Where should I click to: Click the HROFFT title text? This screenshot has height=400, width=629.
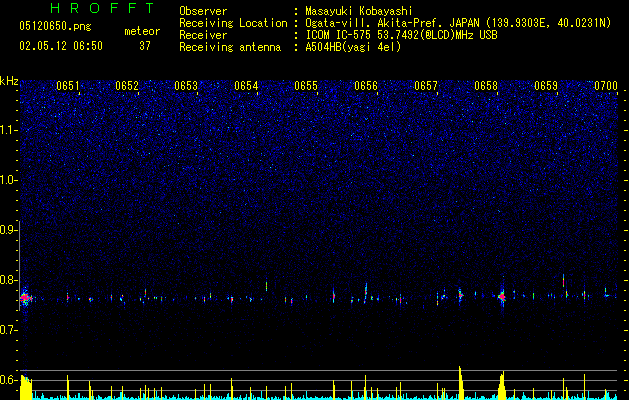click(x=102, y=8)
